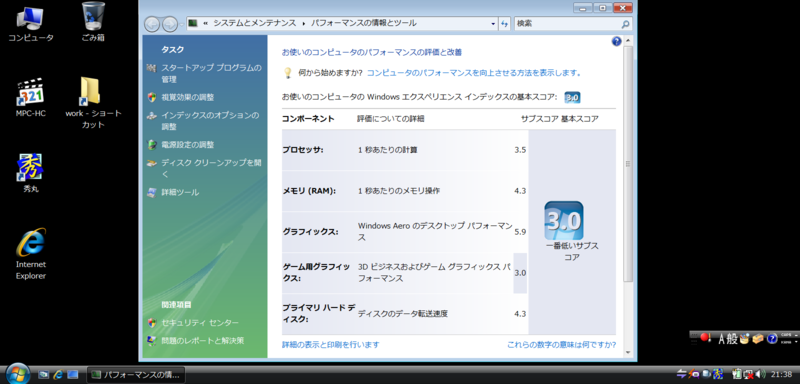
Task: Toggle CAPS on the language bar
Action: click(786, 335)
